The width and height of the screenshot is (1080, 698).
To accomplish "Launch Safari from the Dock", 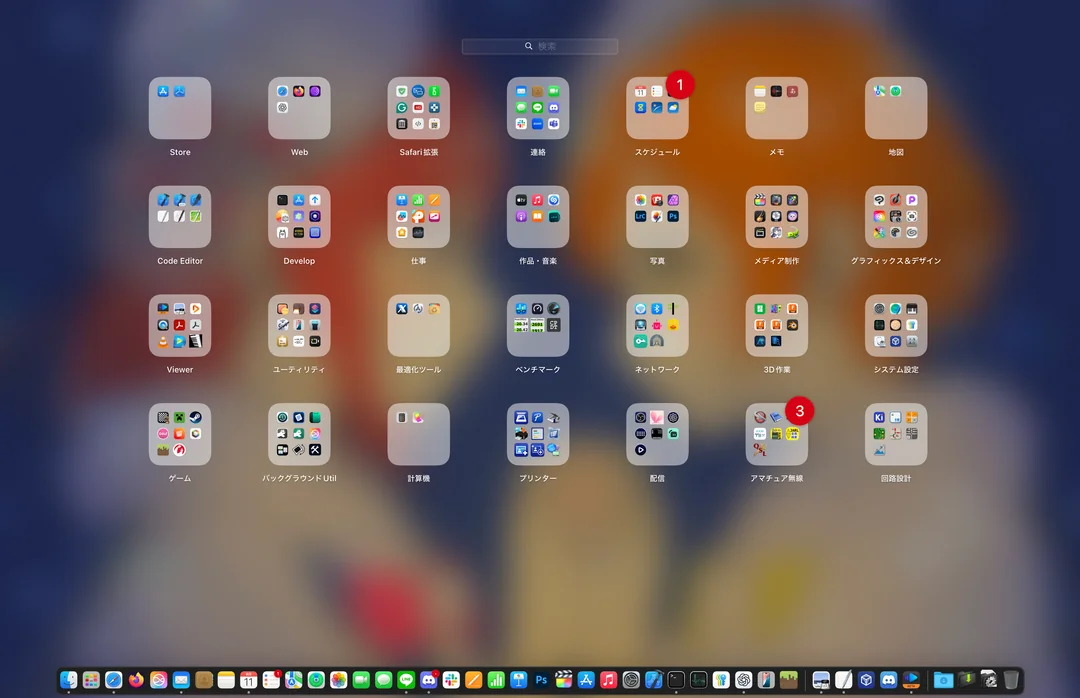I will [x=114, y=680].
